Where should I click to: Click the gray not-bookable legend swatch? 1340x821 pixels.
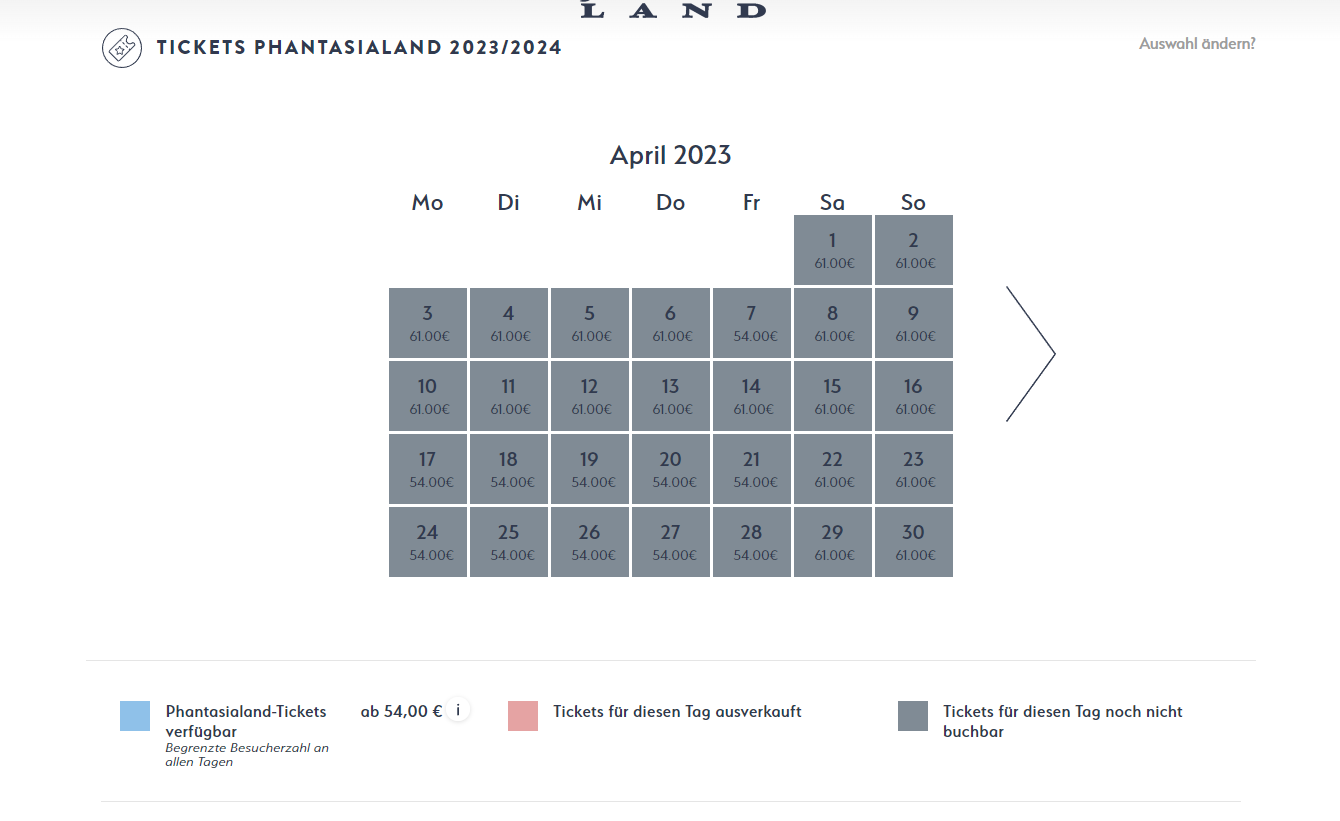point(913,716)
